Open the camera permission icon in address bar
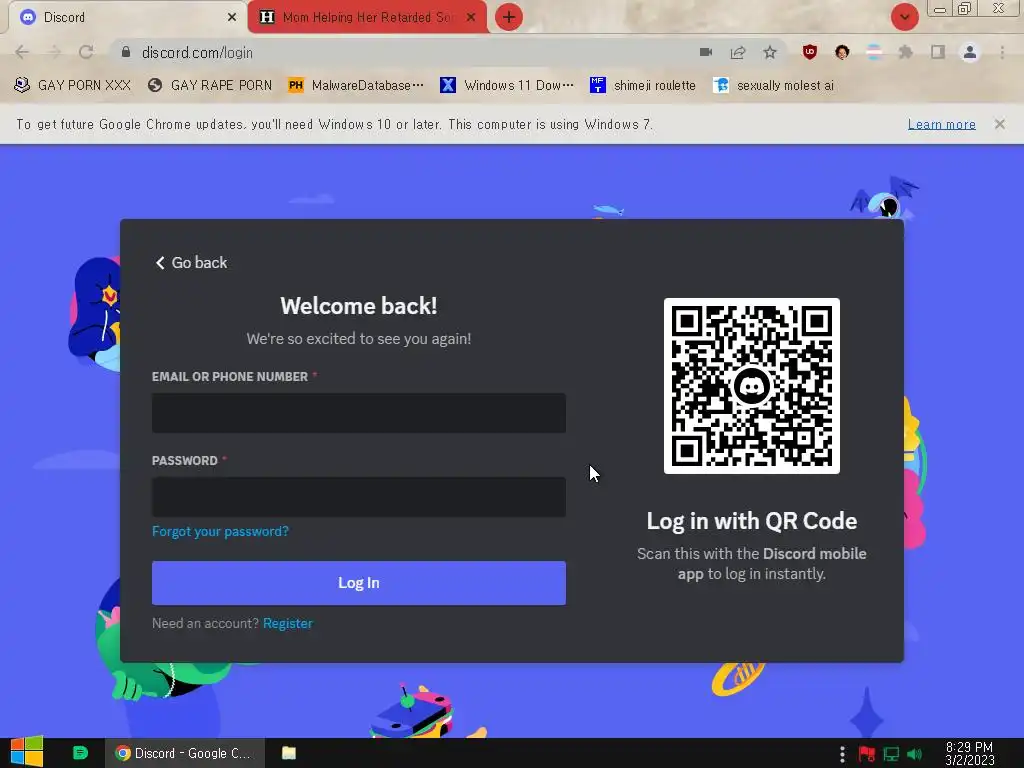1024x768 pixels. click(706, 52)
